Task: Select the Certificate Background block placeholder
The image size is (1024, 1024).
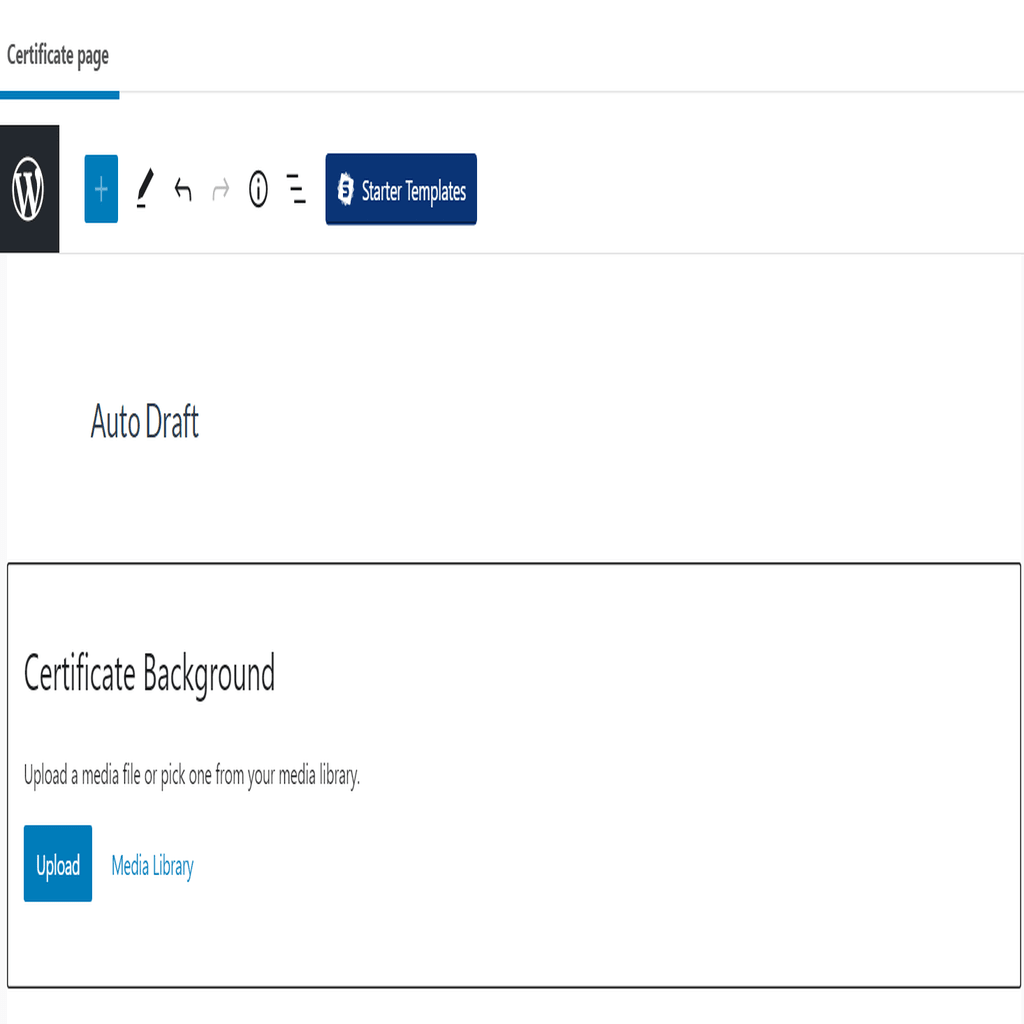Action: coord(514,775)
